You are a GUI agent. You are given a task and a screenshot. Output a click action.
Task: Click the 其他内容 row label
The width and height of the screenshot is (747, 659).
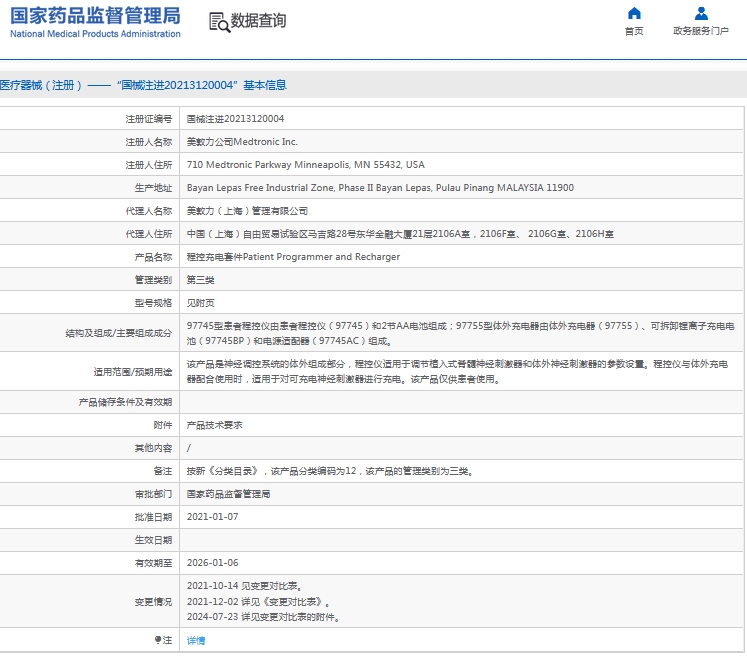[x=153, y=448]
